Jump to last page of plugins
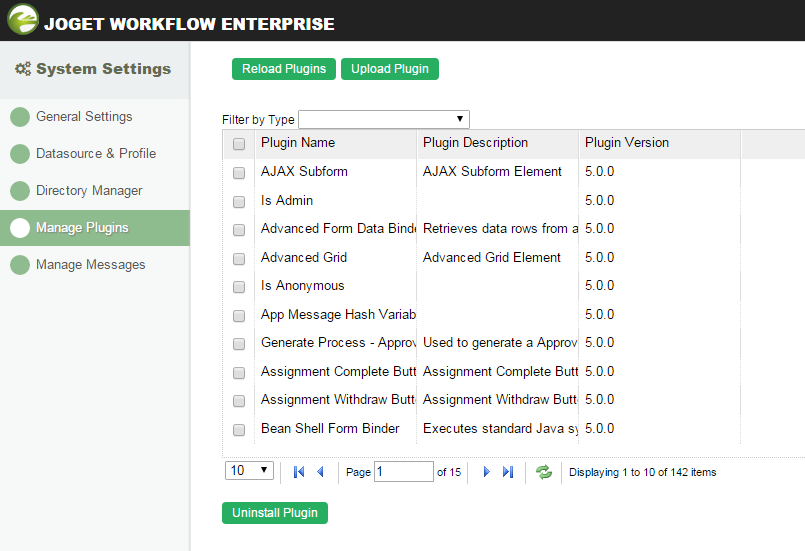This screenshot has width=805, height=551. 508,472
